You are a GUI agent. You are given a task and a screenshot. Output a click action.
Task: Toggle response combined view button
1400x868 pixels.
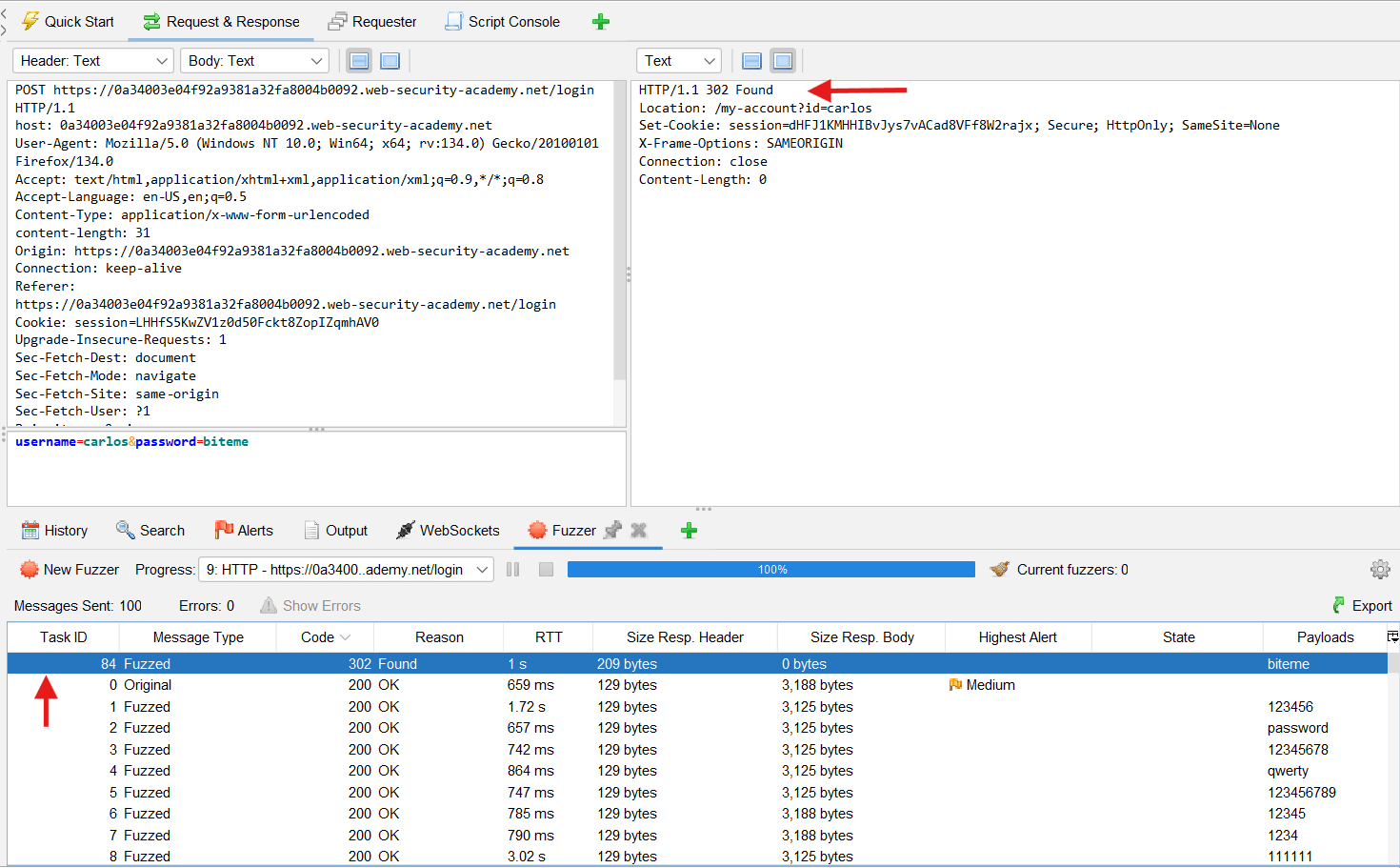[x=783, y=61]
